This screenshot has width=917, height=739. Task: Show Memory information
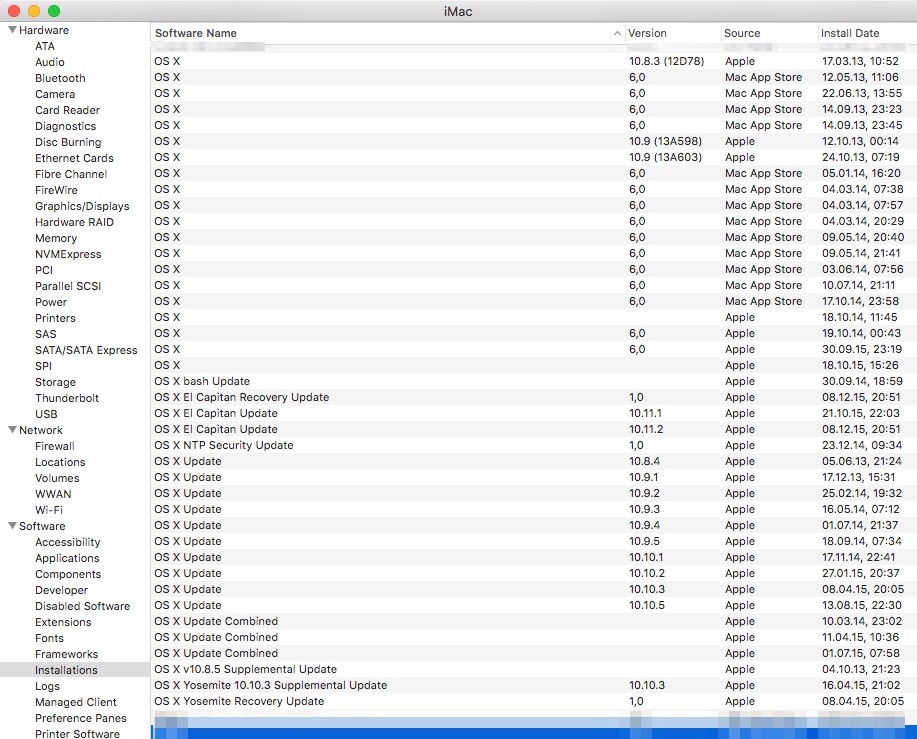(56, 238)
